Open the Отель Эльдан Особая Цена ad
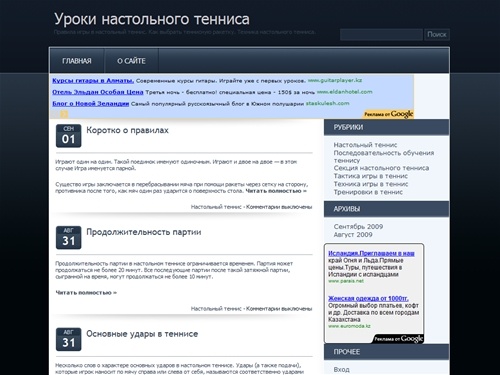This screenshot has height=375, width=500. pos(98,92)
